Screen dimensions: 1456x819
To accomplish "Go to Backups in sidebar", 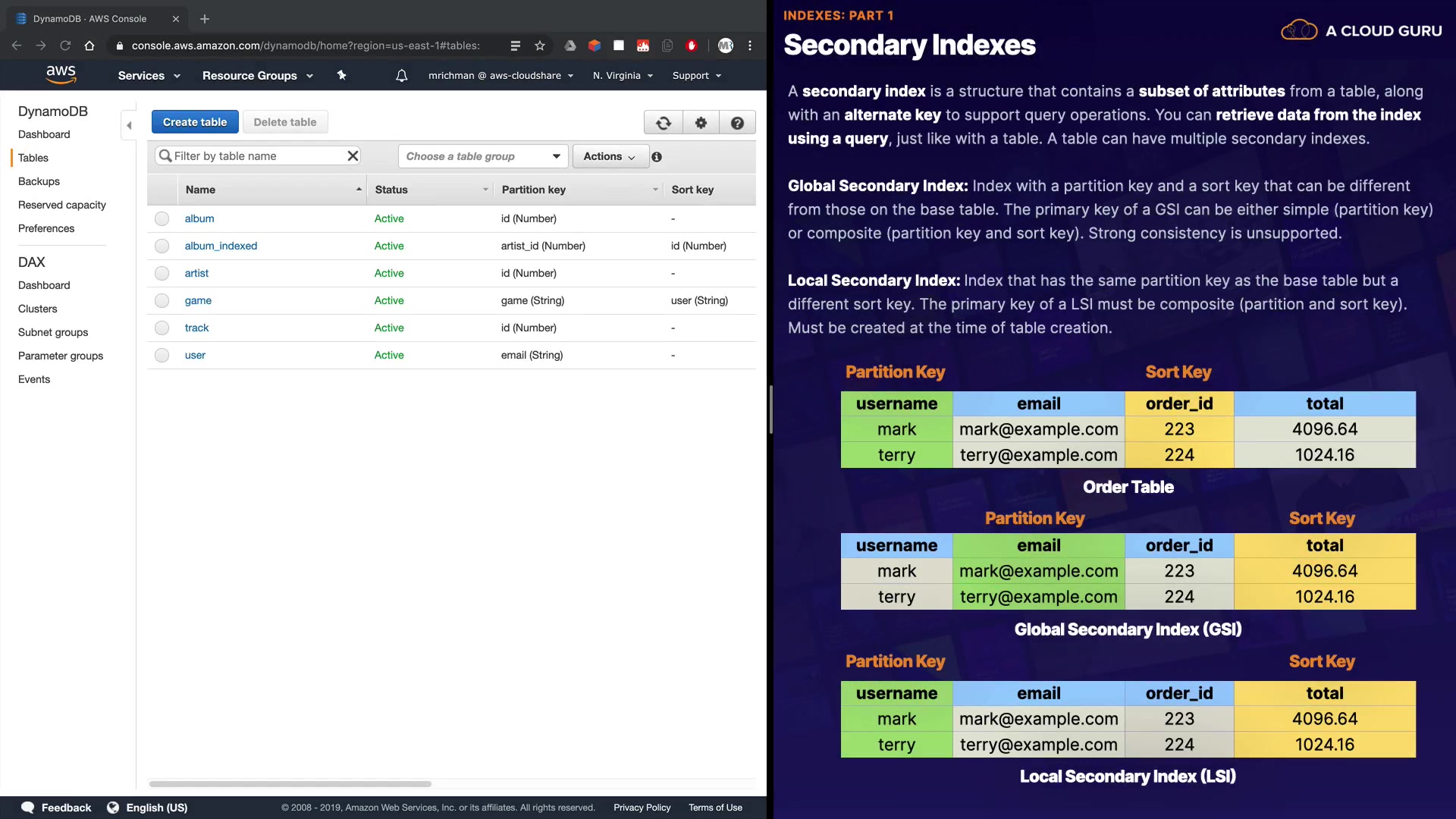I will [x=39, y=181].
